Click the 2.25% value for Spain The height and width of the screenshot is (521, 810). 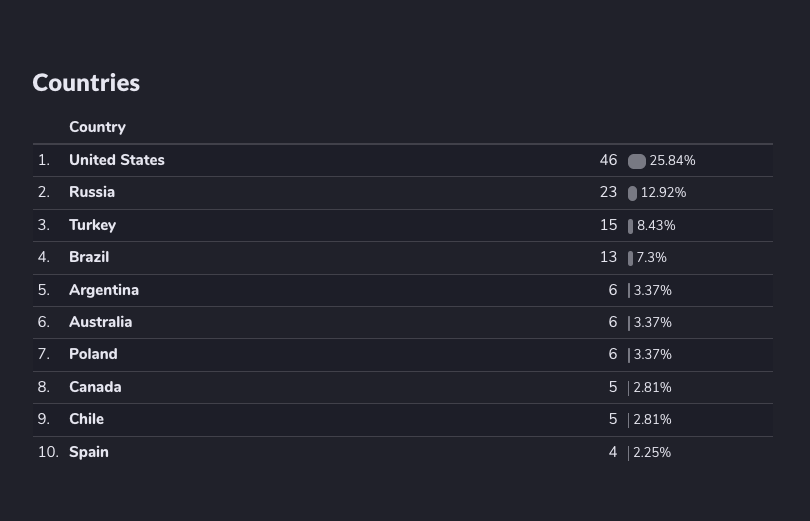pos(652,453)
